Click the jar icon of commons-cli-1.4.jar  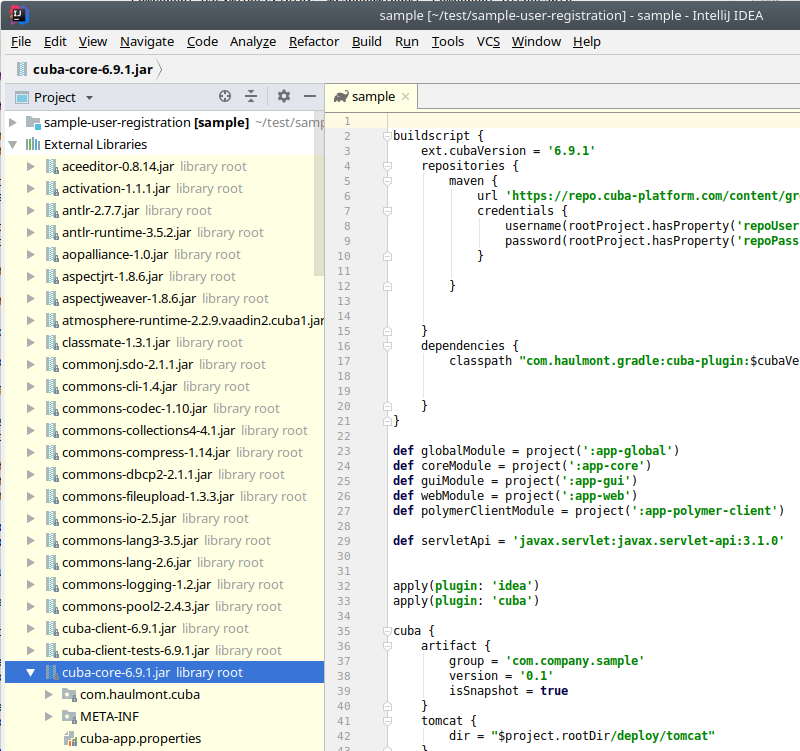tap(52, 386)
